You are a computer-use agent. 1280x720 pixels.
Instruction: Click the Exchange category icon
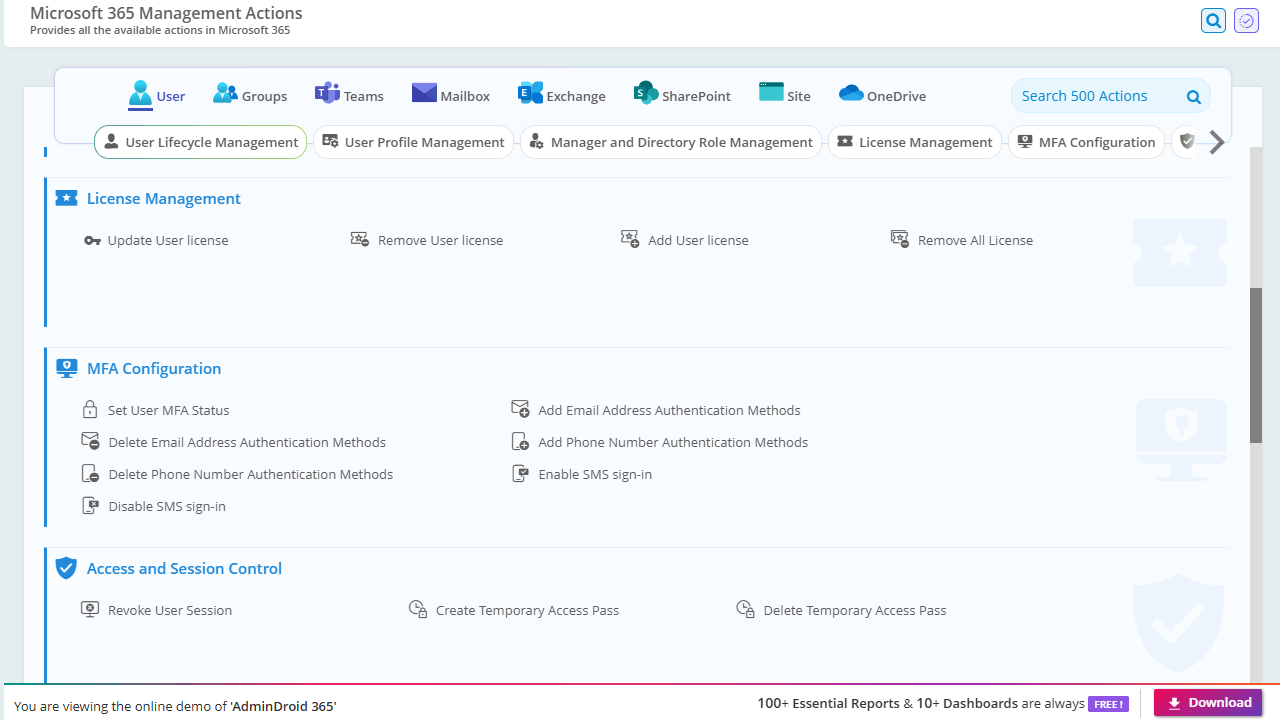[530, 93]
